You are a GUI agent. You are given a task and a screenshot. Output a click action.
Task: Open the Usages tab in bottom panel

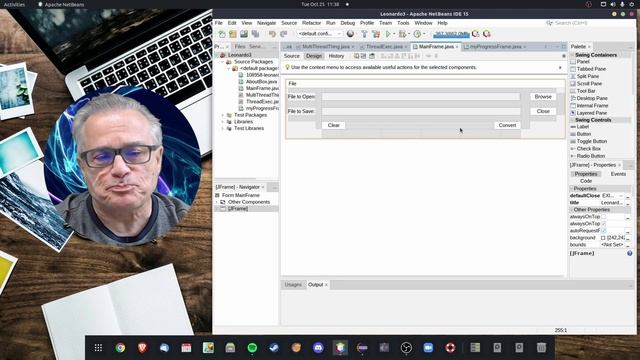(x=293, y=284)
